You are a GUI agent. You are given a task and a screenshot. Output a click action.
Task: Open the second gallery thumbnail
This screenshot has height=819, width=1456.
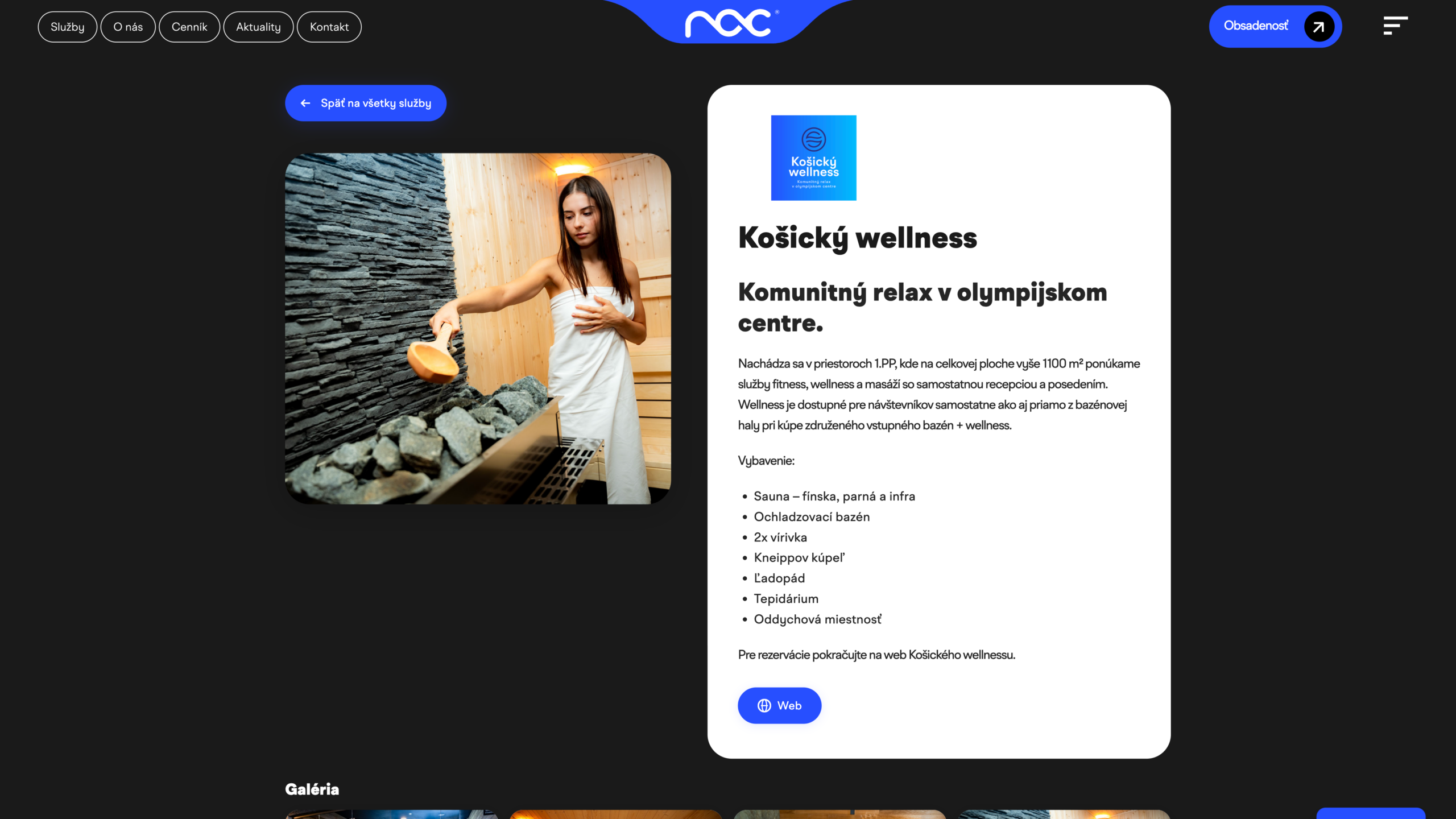[615, 814]
